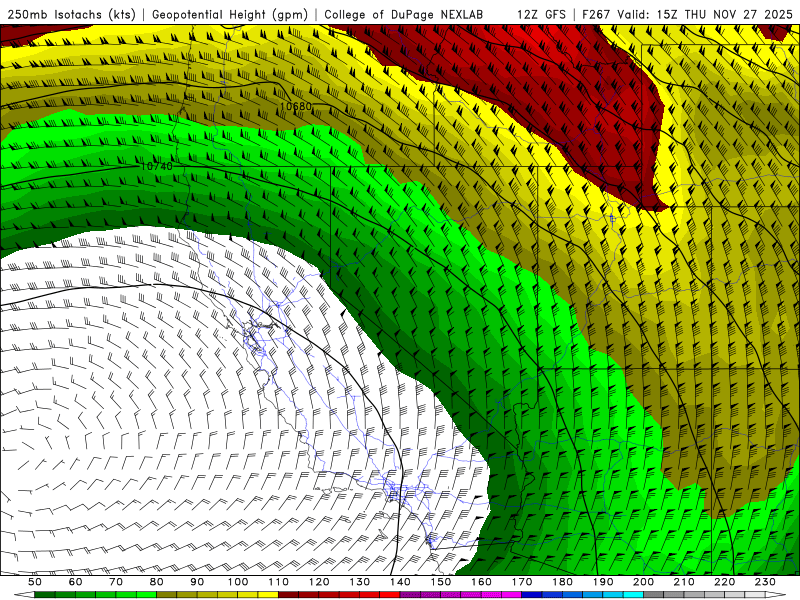Click the 130 value on the color scale
This screenshot has width=800, height=600.
click(x=360, y=582)
